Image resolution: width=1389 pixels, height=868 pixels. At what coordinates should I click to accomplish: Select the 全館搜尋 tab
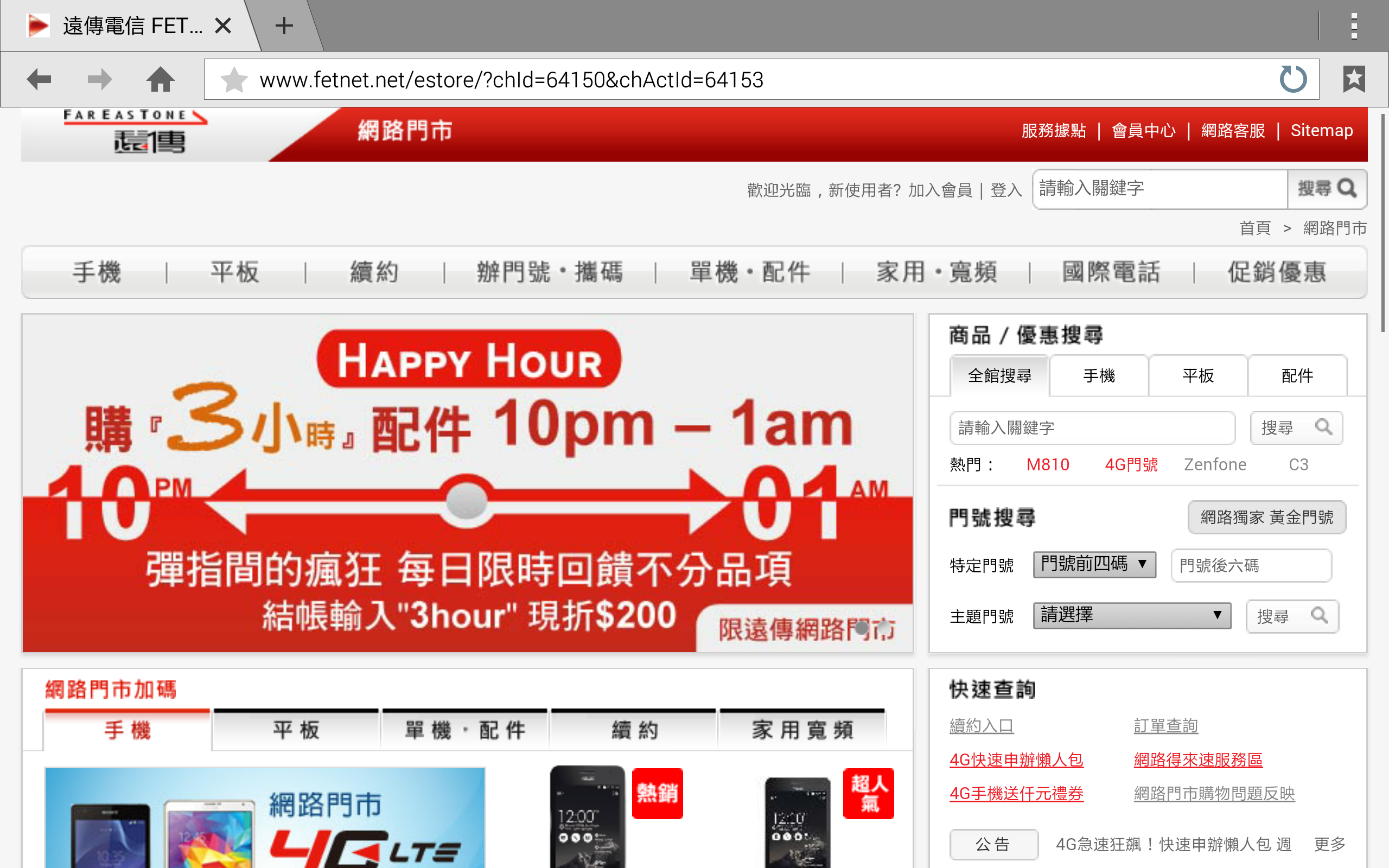click(999, 375)
